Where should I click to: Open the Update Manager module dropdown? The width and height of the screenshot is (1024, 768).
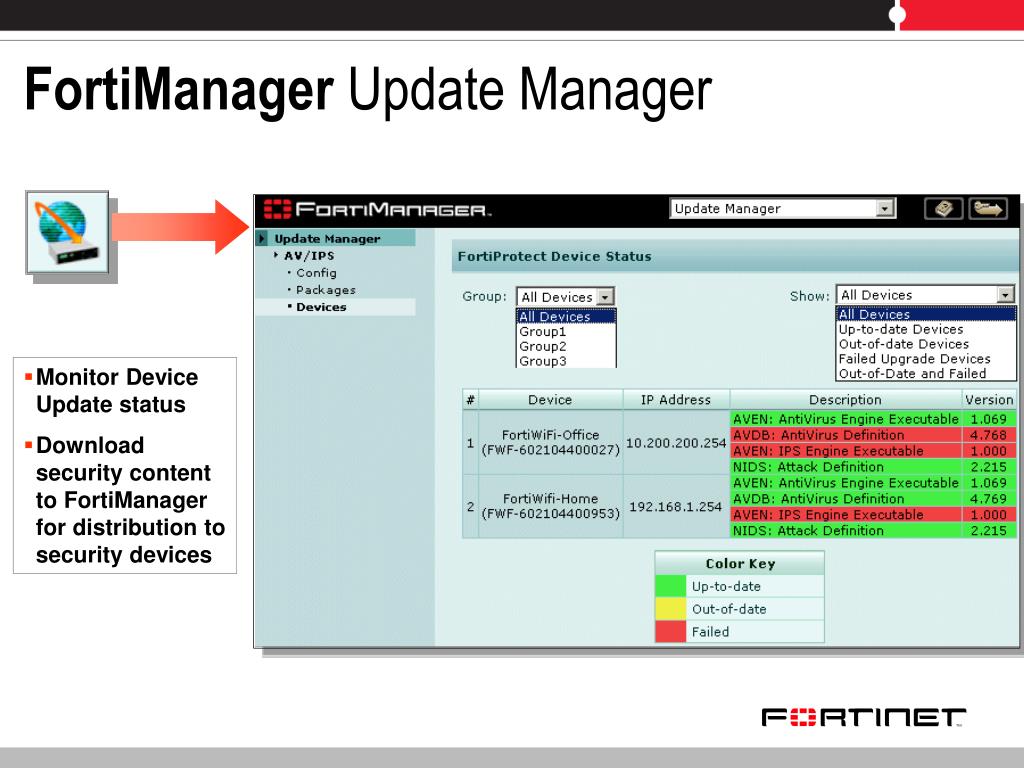884,208
